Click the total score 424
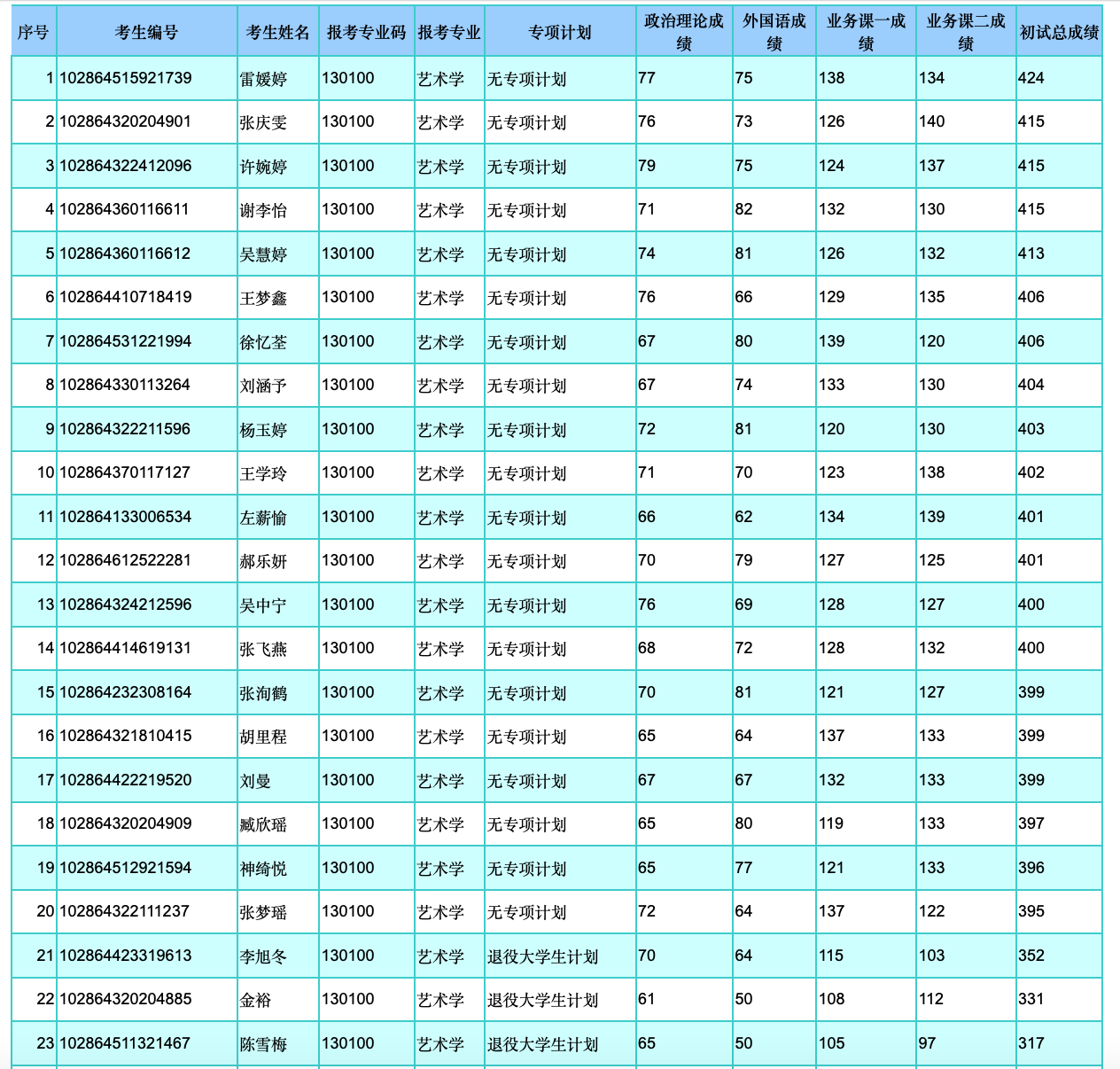The width and height of the screenshot is (1120, 1069). pyautogui.click(x=1031, y=78)
